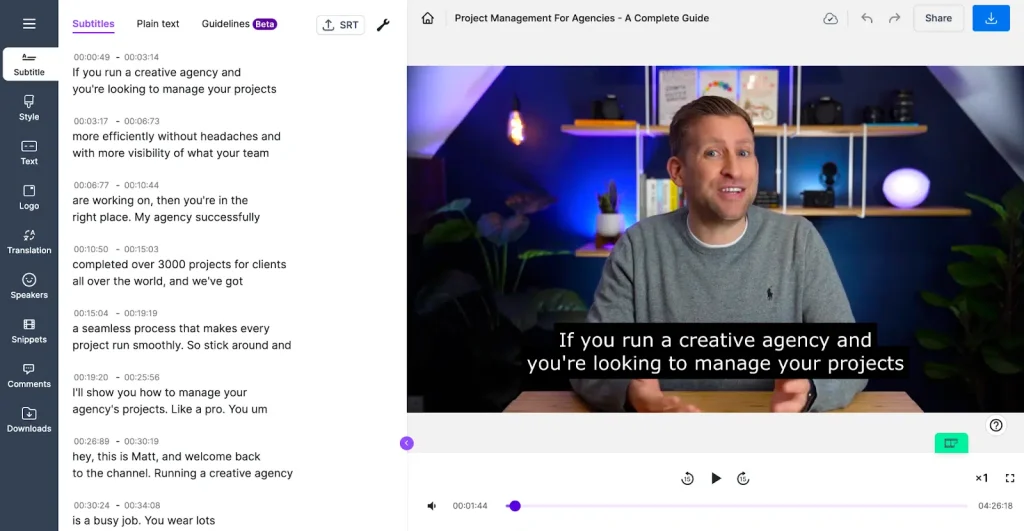Click the blue download button
1024x531 pixels.
pos(990,18)
